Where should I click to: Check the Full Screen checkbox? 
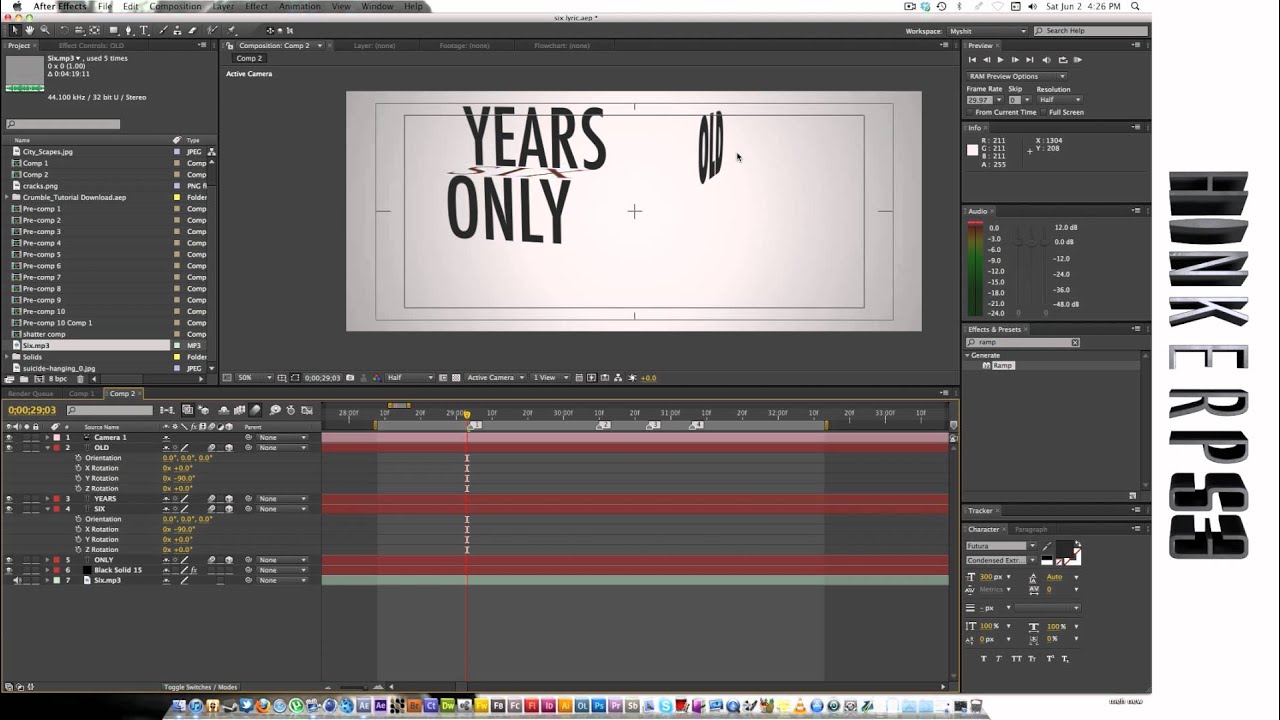click(x=1043, y=112)
